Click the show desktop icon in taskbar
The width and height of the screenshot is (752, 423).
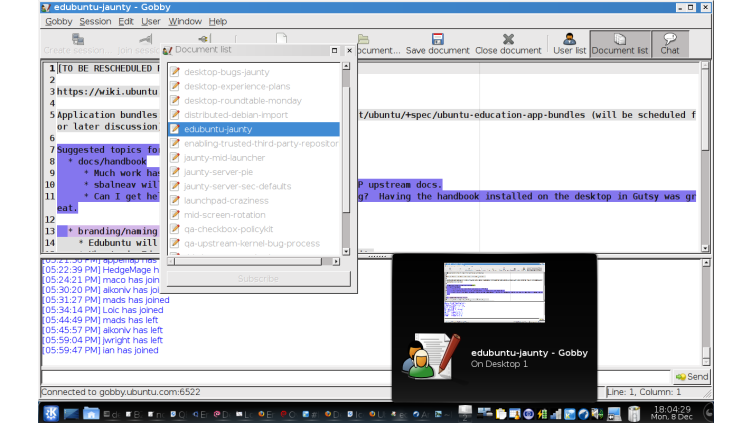71,413
